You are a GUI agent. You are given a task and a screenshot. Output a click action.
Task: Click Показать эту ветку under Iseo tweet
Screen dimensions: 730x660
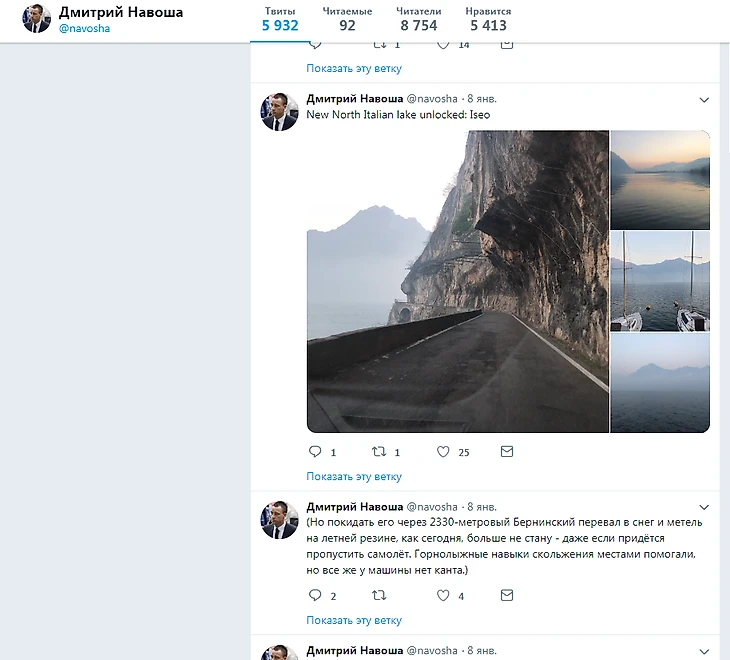(354, 476)
